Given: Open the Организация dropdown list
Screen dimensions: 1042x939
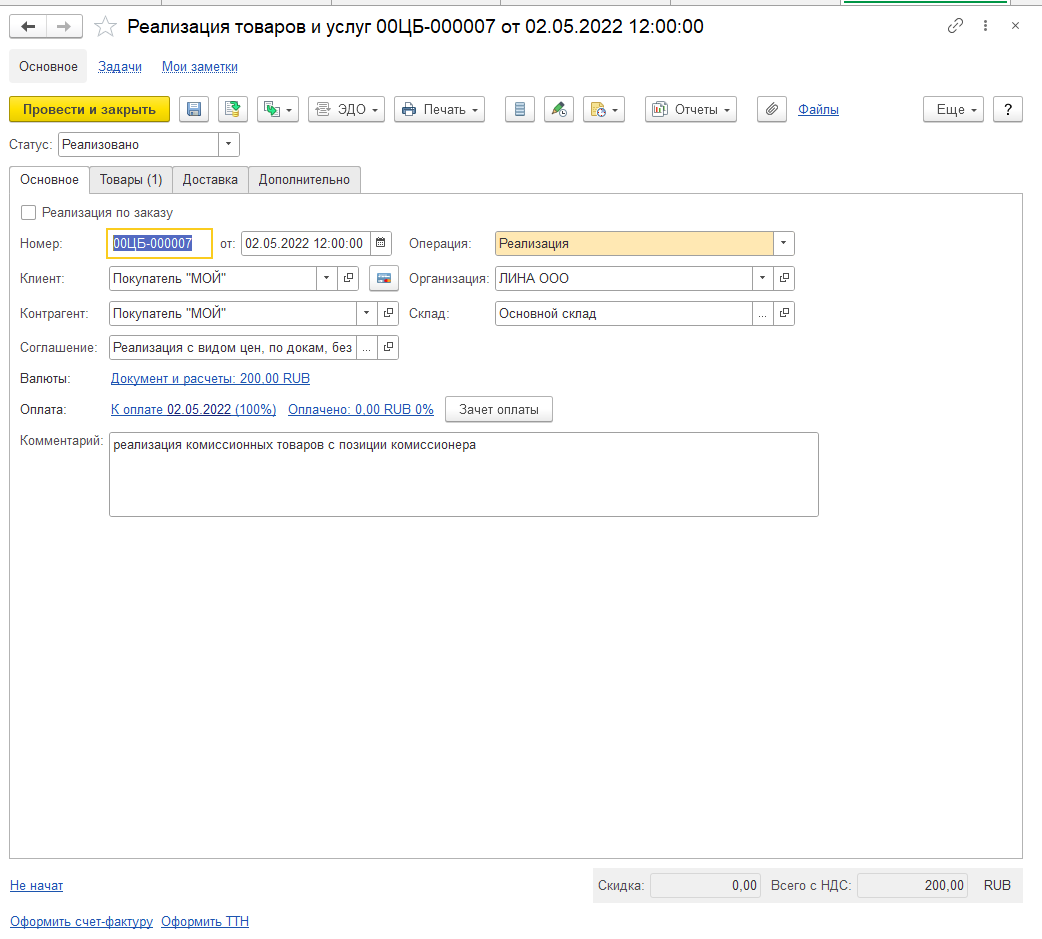Looking at the screenshot, I should [763, 278].
